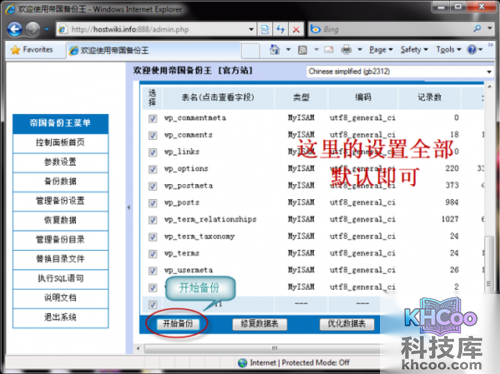
Task: Expand the address bar history dropdown
Action: pos(251,29)
